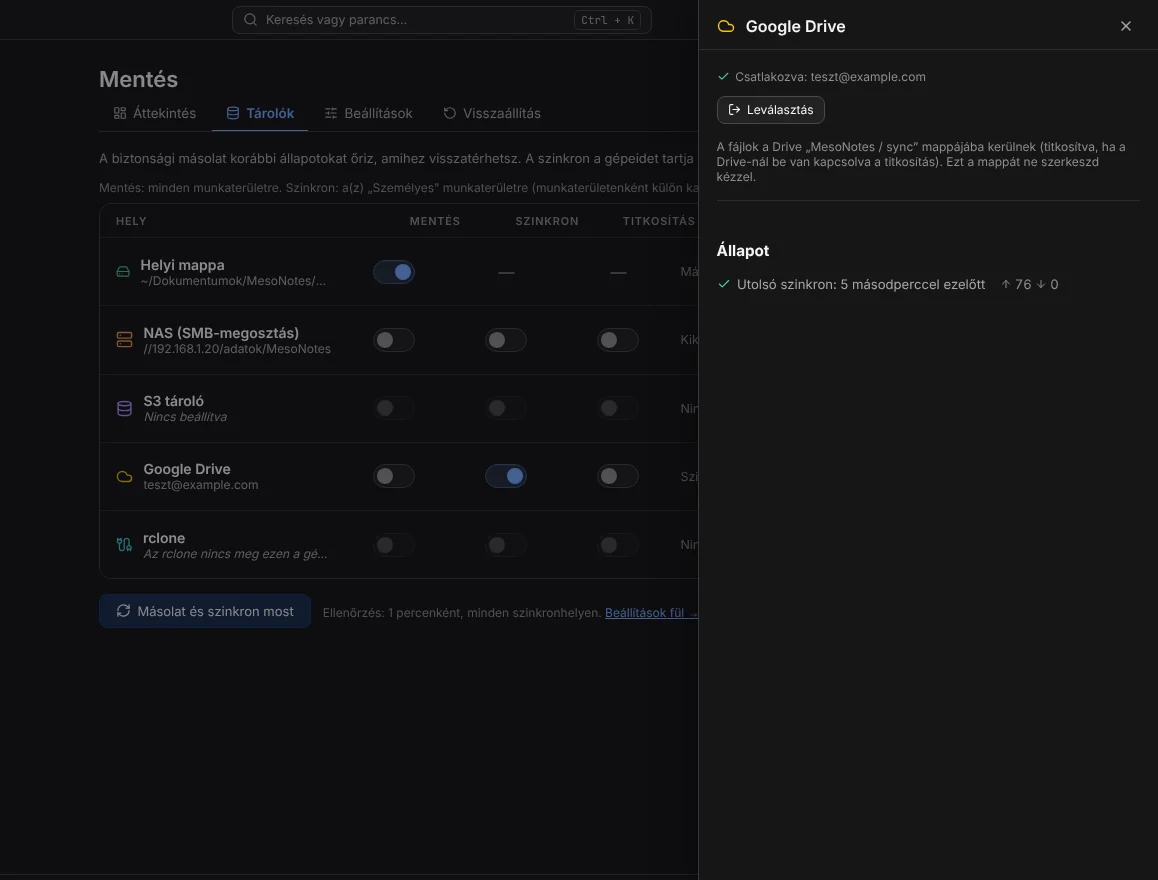Click the cloud icon in the panel header
1158x880 pixels.
click(726, 27)
